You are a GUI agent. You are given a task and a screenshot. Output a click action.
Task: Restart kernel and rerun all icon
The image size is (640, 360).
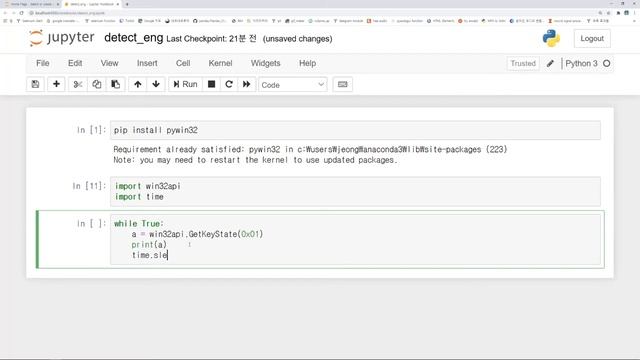click(247, 84)
